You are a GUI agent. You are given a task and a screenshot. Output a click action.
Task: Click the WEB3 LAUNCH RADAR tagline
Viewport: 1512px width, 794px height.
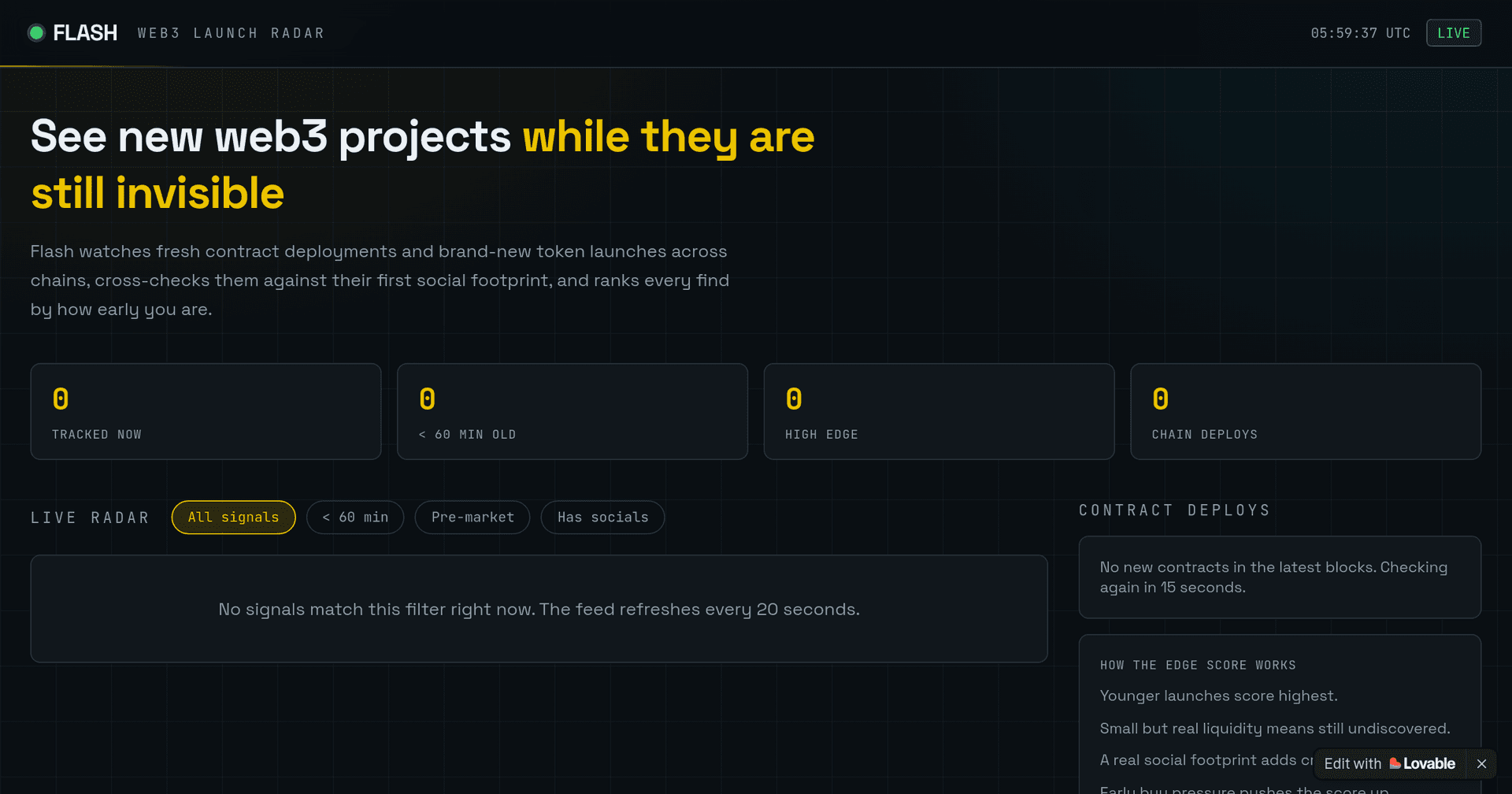(232, 33)
